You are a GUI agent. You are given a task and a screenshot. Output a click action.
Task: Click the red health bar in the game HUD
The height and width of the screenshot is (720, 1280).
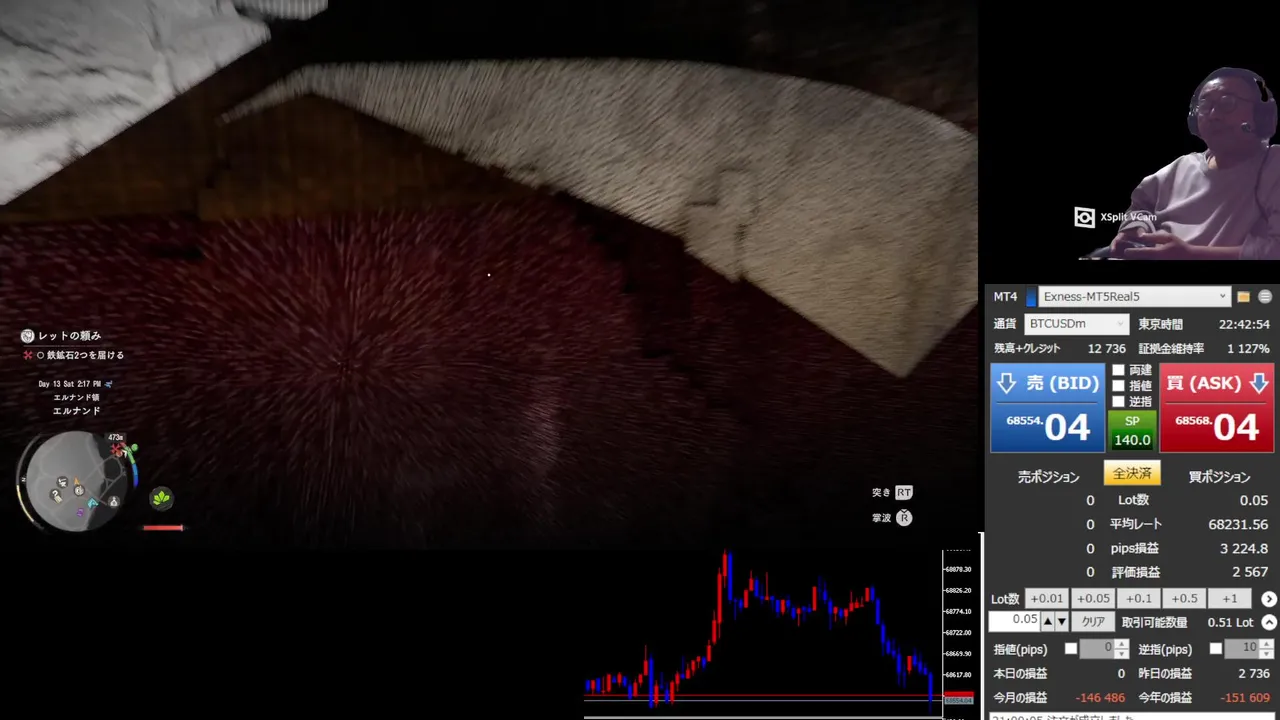pos(163,527)
